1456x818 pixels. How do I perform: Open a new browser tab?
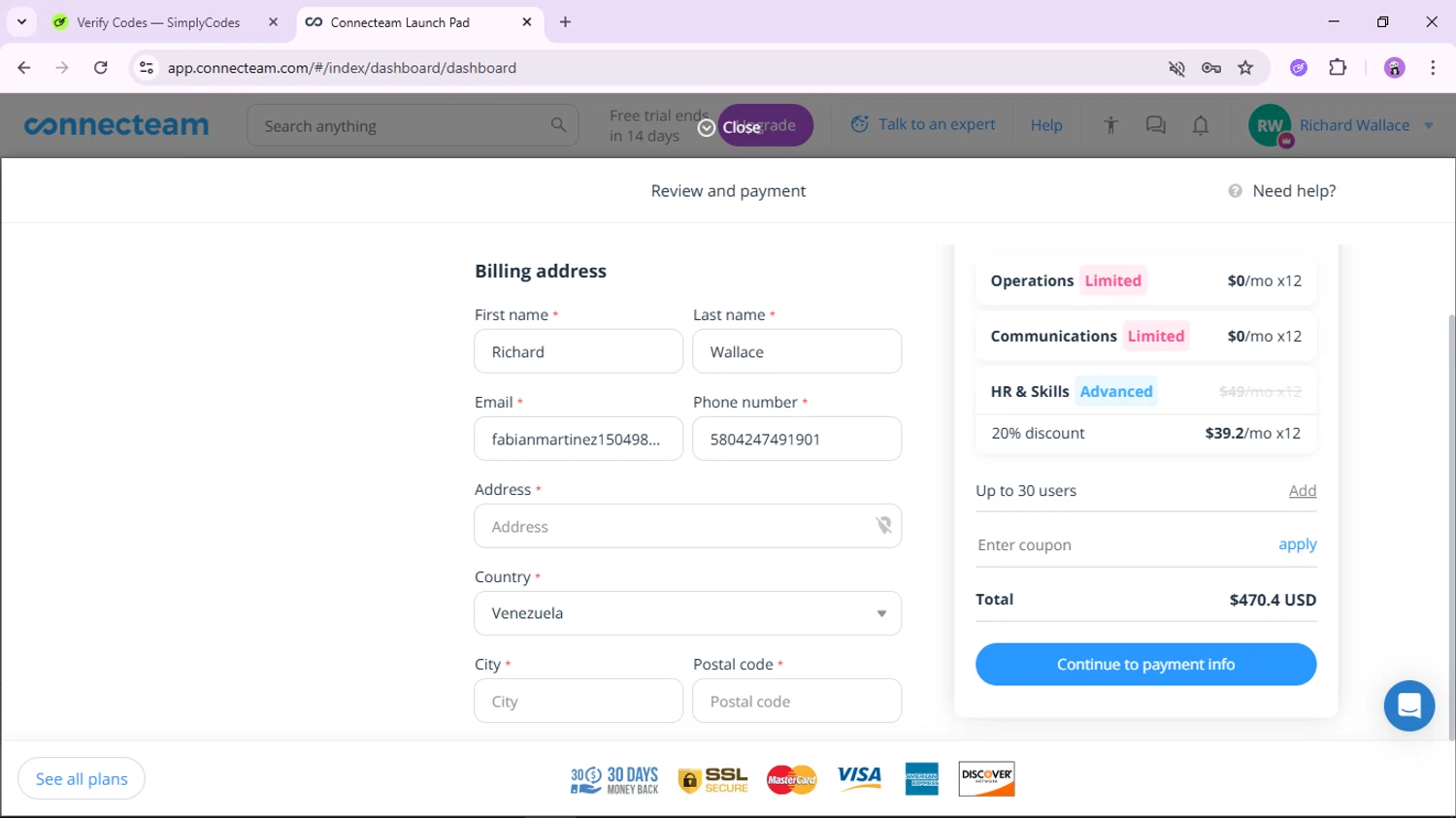[565, 22]
